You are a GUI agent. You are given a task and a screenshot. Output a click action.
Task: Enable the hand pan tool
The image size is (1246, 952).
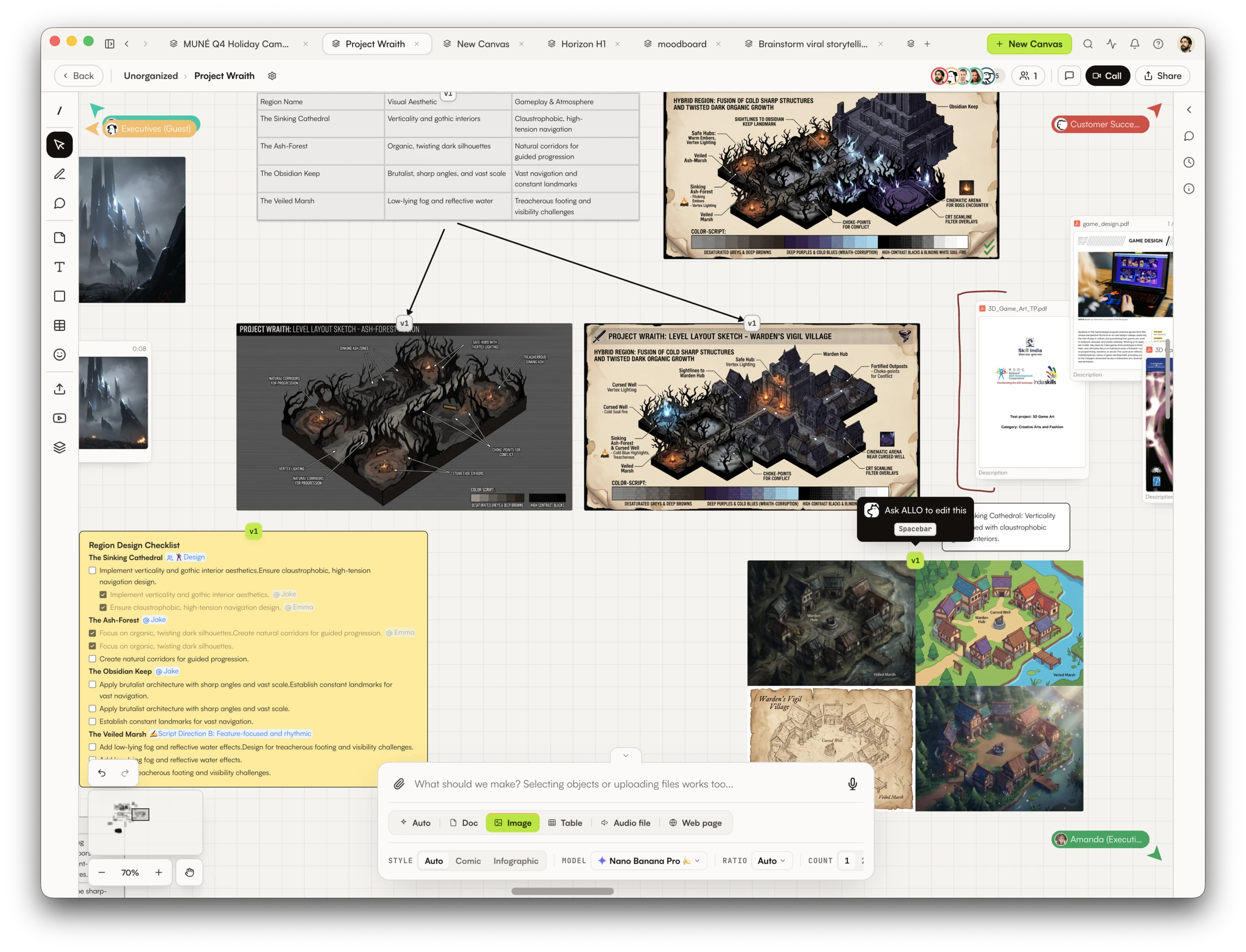pyautogui.click(x=189, y=873)
